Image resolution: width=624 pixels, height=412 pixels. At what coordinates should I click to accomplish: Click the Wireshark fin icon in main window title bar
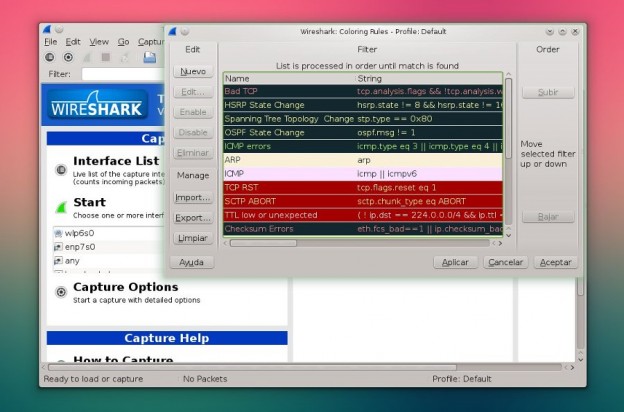click(47, 29)
